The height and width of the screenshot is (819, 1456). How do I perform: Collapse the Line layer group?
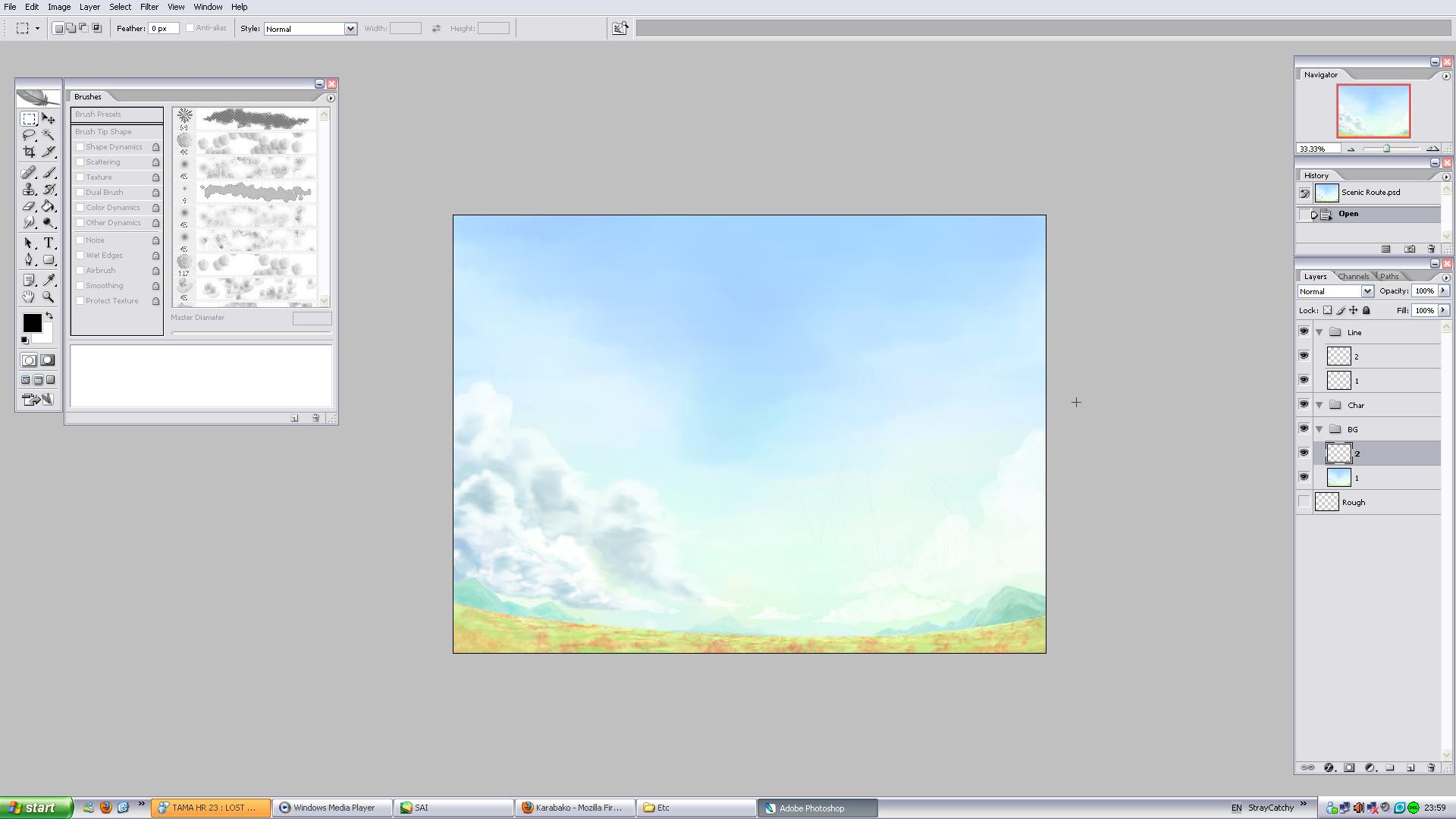click(x=1319, y=332)
